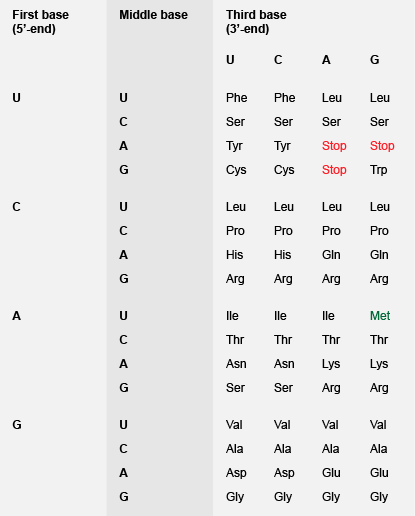This screenshot has width=415, height=516.
Task: Click the first Tyr cell
Action: click(x=234, y=146)
